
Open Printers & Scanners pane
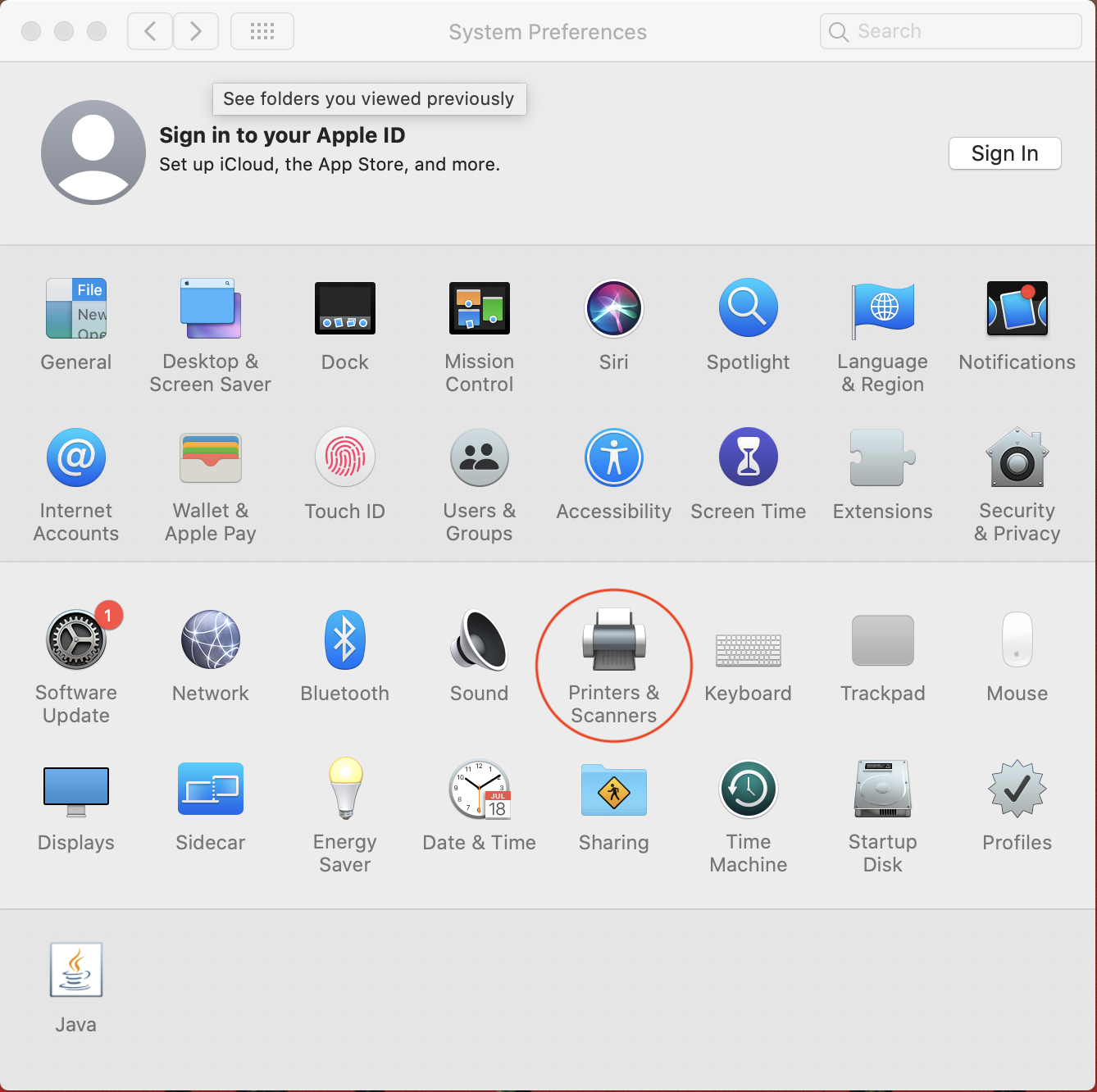coord(614,639)
